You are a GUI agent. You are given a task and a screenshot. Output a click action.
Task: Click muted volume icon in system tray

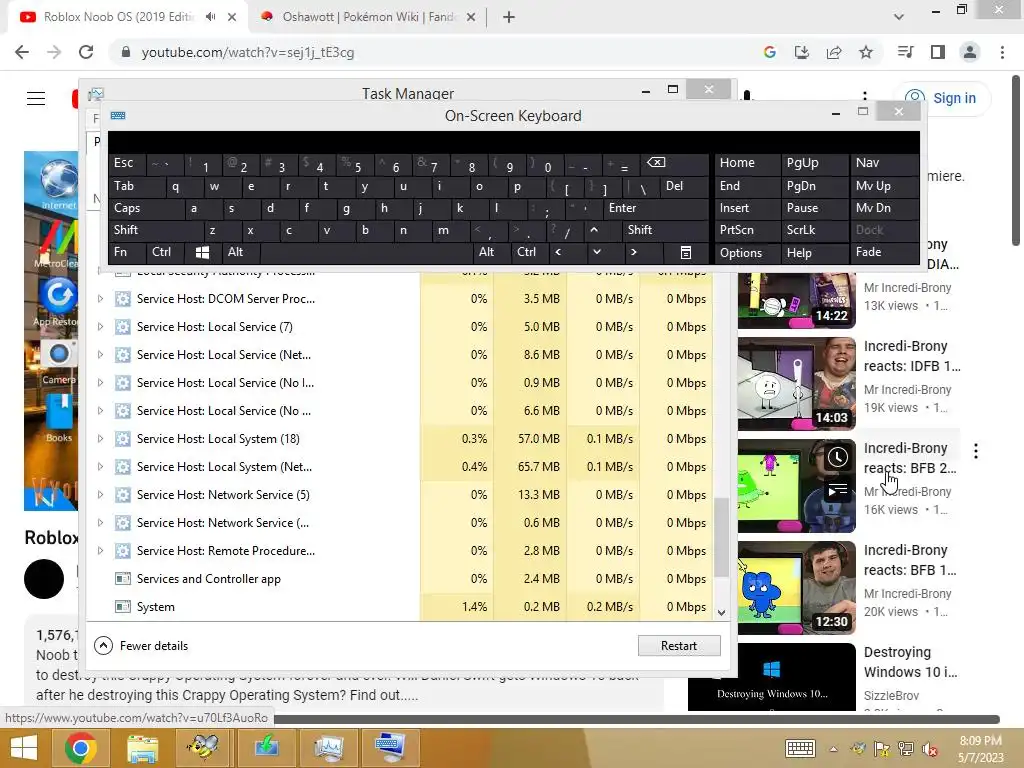click(x=930, y=749)
